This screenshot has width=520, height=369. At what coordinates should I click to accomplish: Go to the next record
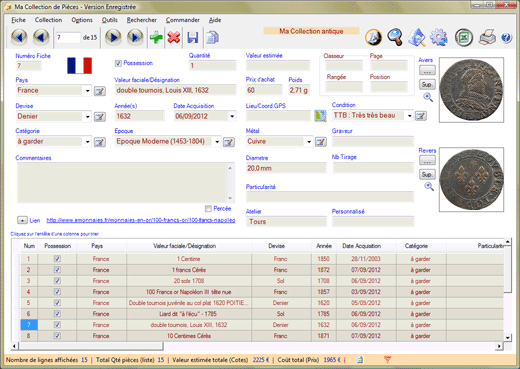coord(113,37)
